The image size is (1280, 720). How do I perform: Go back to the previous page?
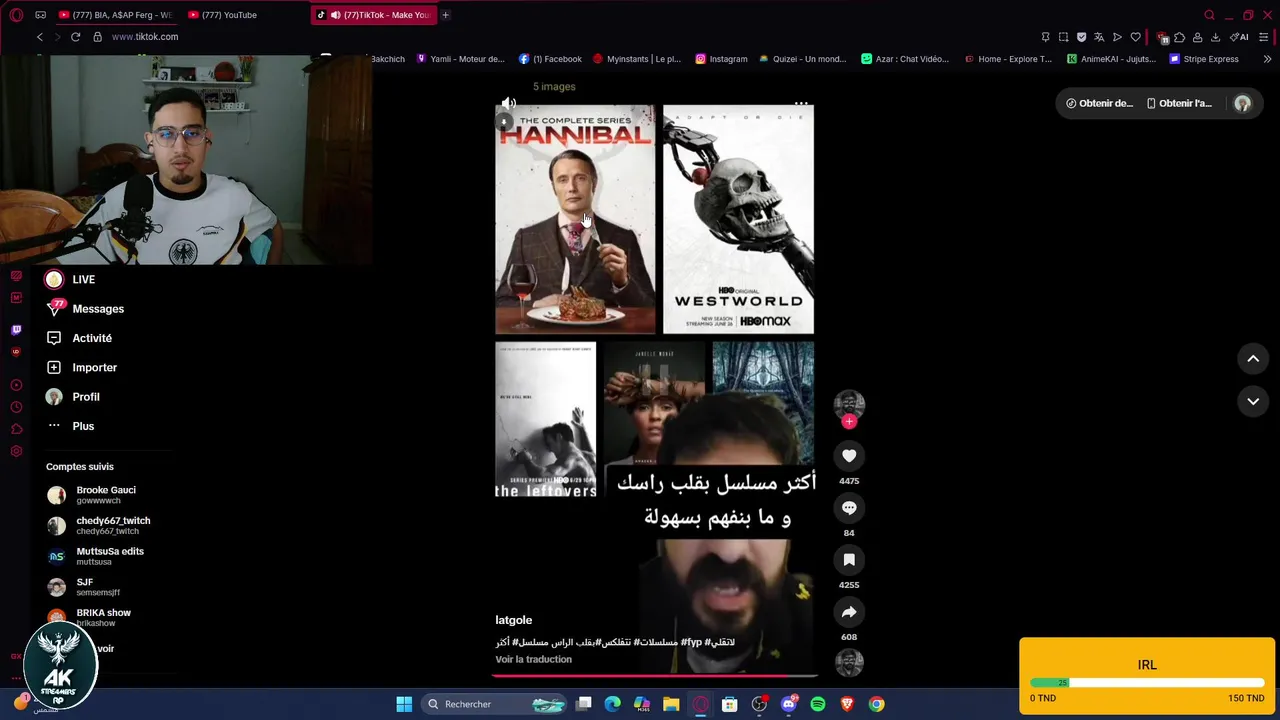click(x=40, y=37)
